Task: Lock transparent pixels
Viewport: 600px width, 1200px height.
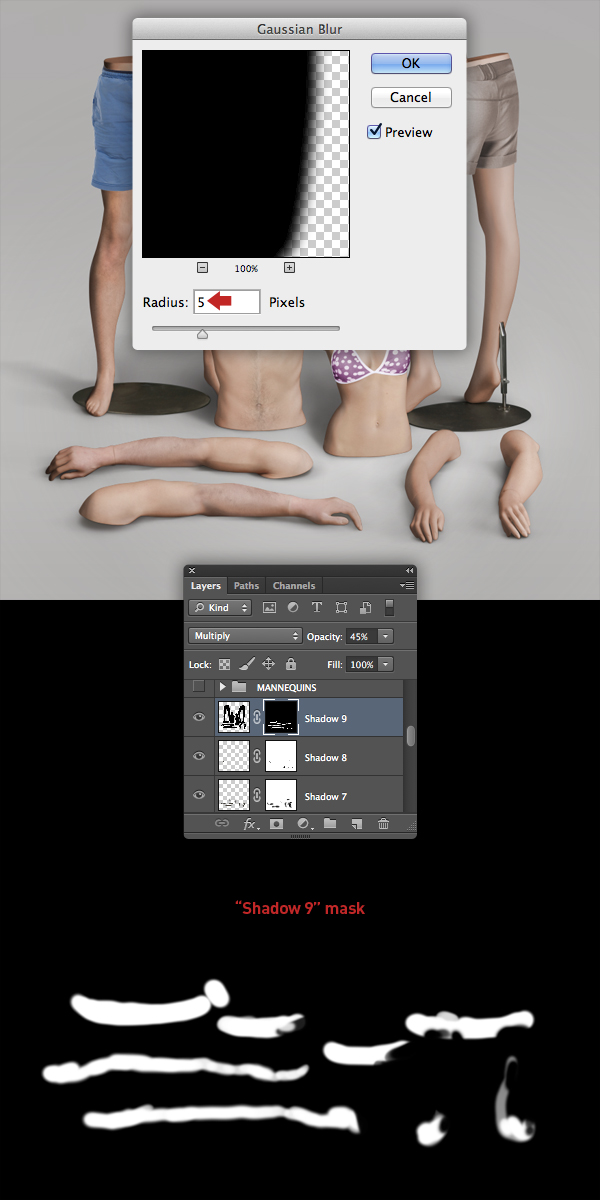Action: pos(225,664)
